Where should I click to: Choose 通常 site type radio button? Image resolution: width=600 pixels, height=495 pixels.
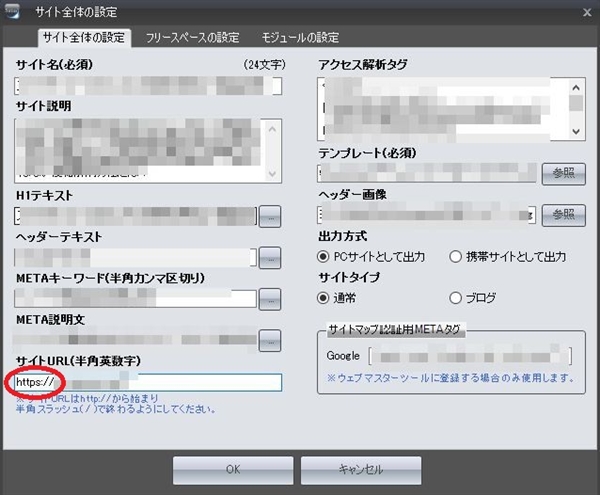323,297
